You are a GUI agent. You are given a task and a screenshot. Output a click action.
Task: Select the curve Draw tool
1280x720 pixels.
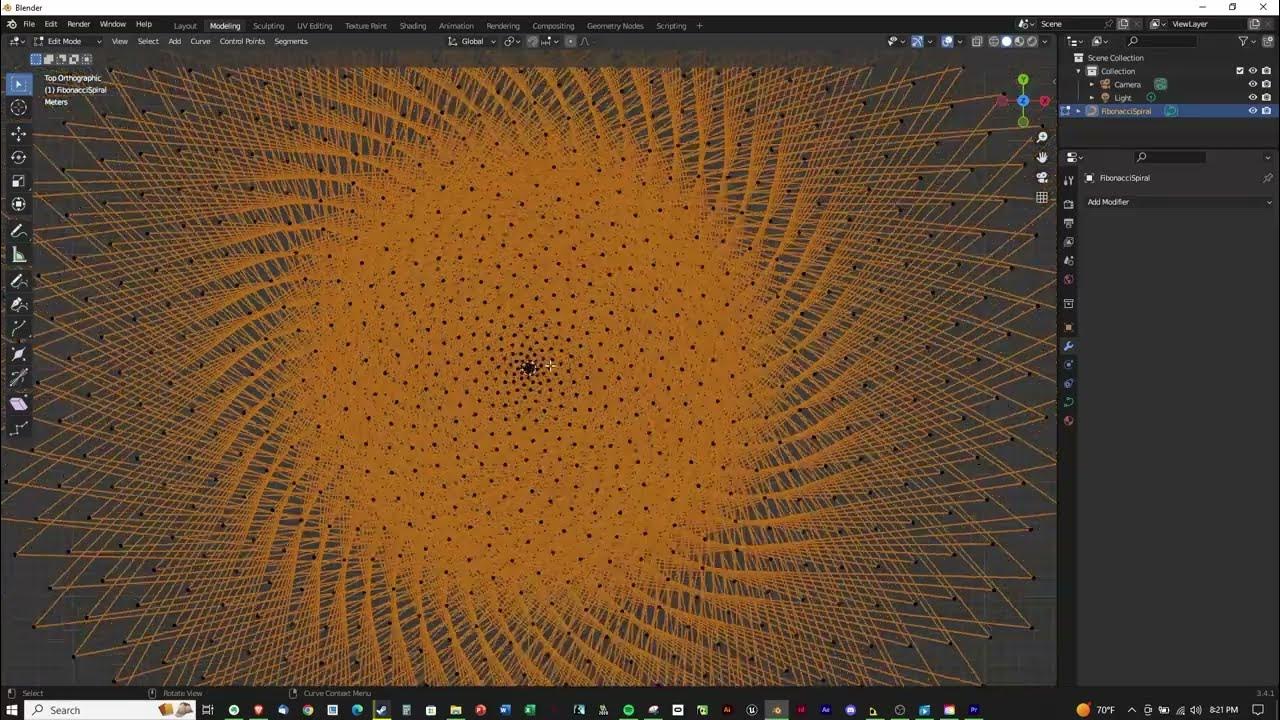coord(19,281)
